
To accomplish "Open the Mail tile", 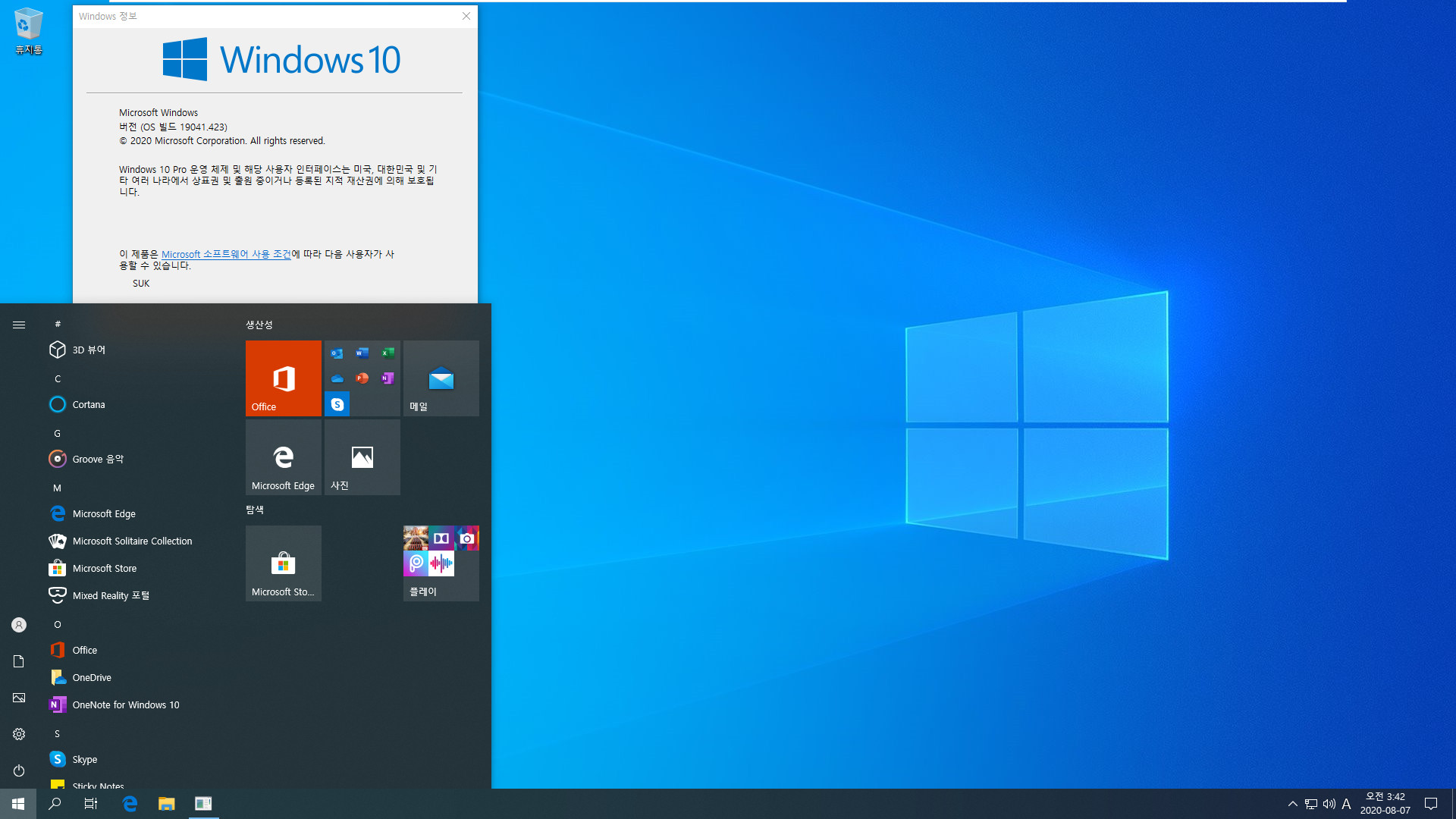I will click(441, 378).
